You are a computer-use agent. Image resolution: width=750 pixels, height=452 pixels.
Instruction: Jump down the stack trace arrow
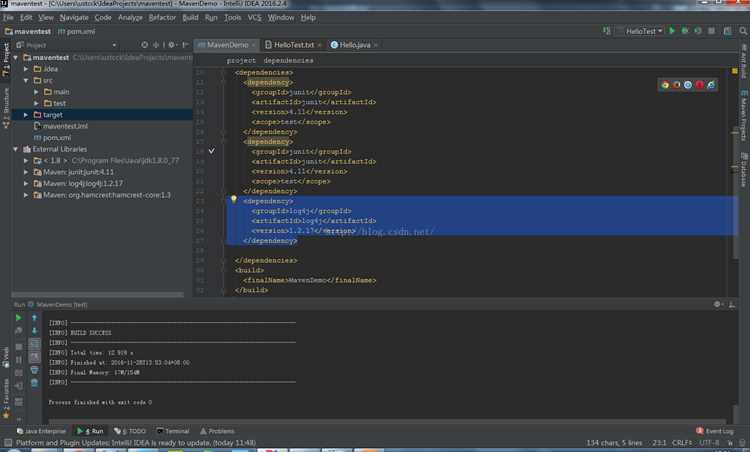[34, 331]
